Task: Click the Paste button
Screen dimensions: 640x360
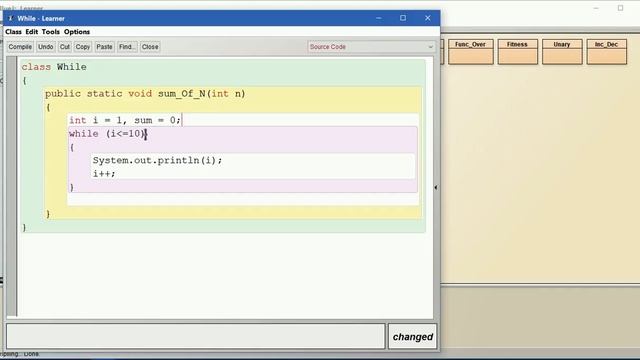Action: coord(104,47)
